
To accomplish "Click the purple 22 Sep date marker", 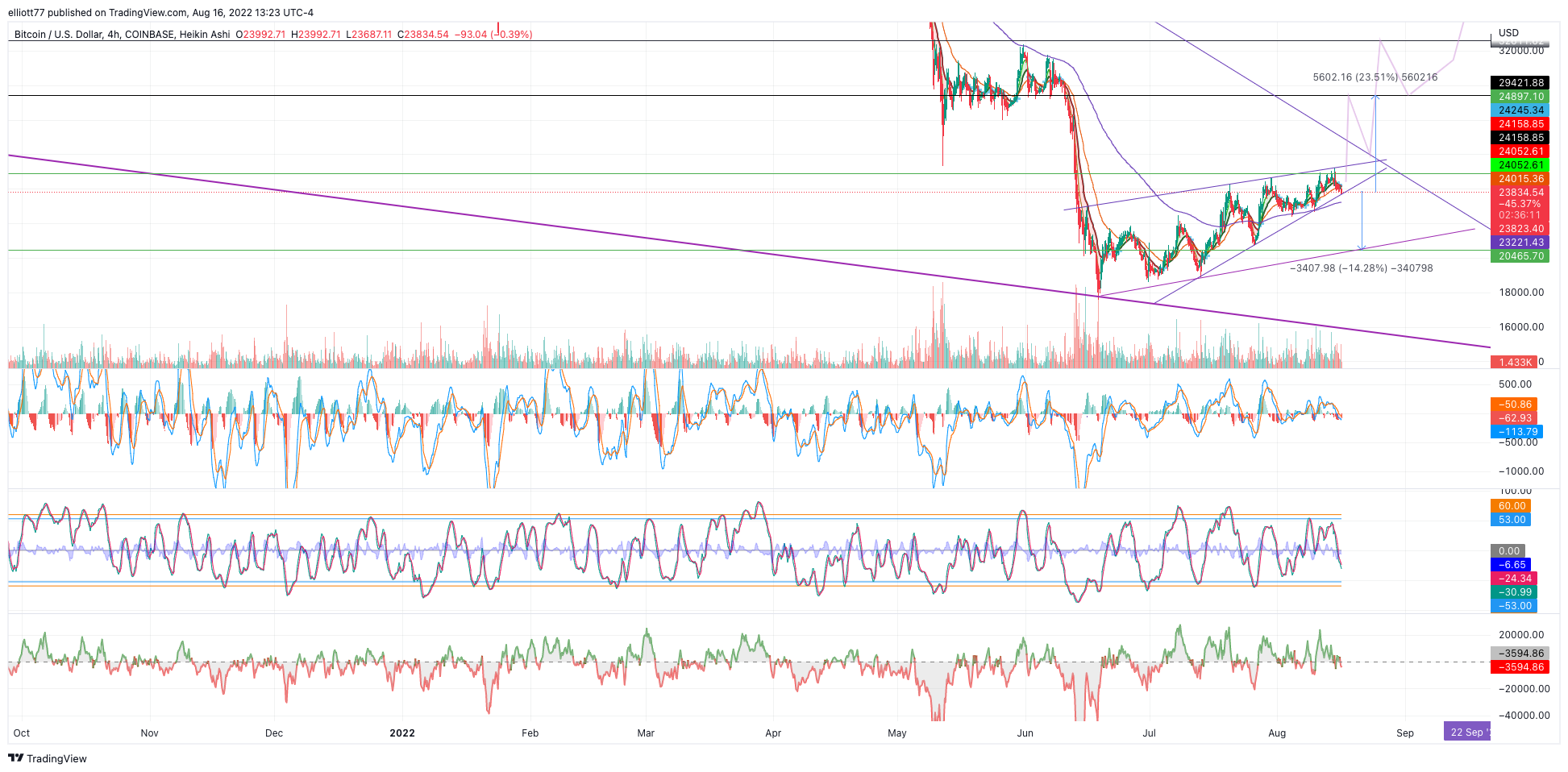I will [1467, 732].
